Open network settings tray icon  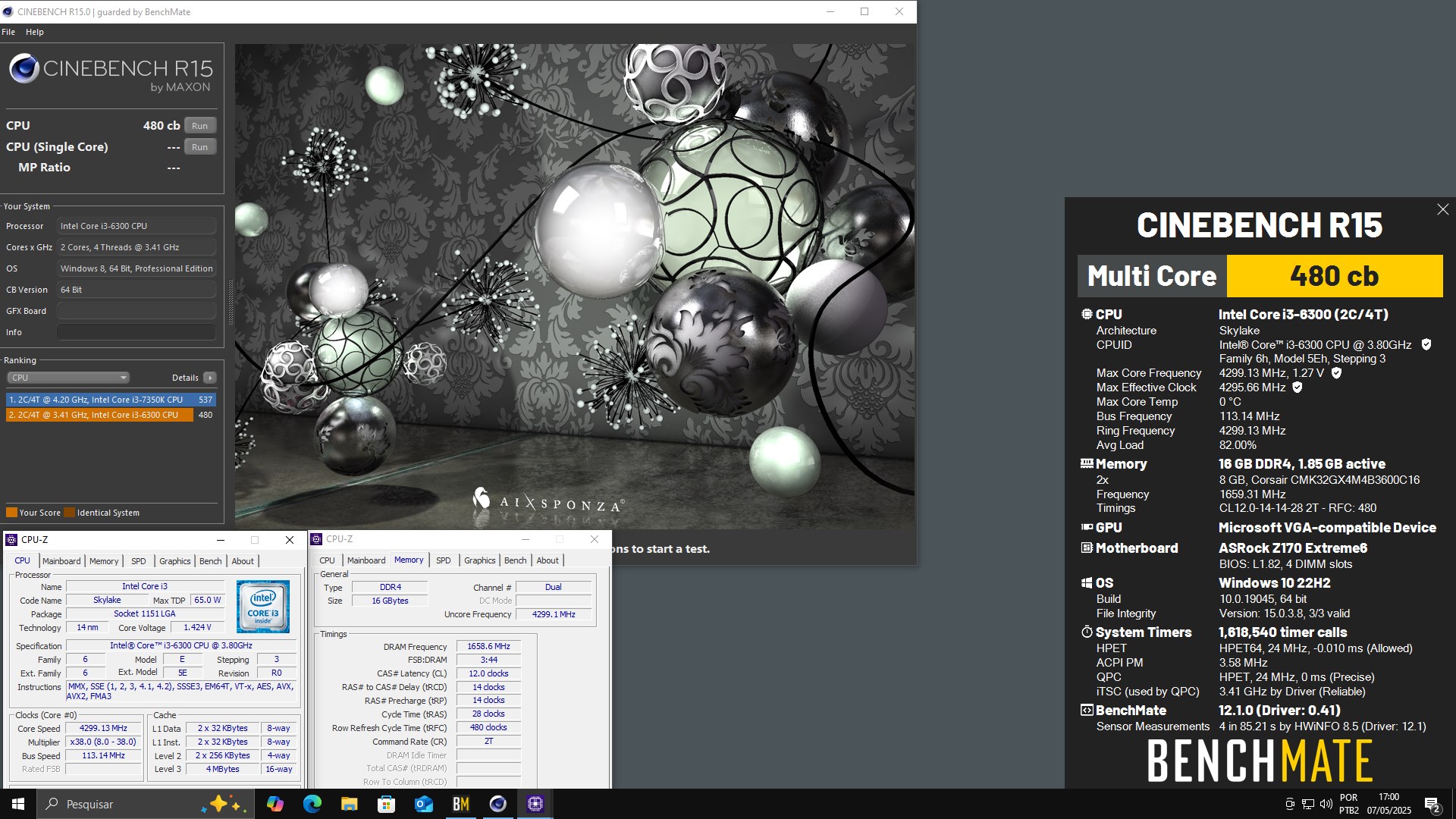coord(1308,804)
